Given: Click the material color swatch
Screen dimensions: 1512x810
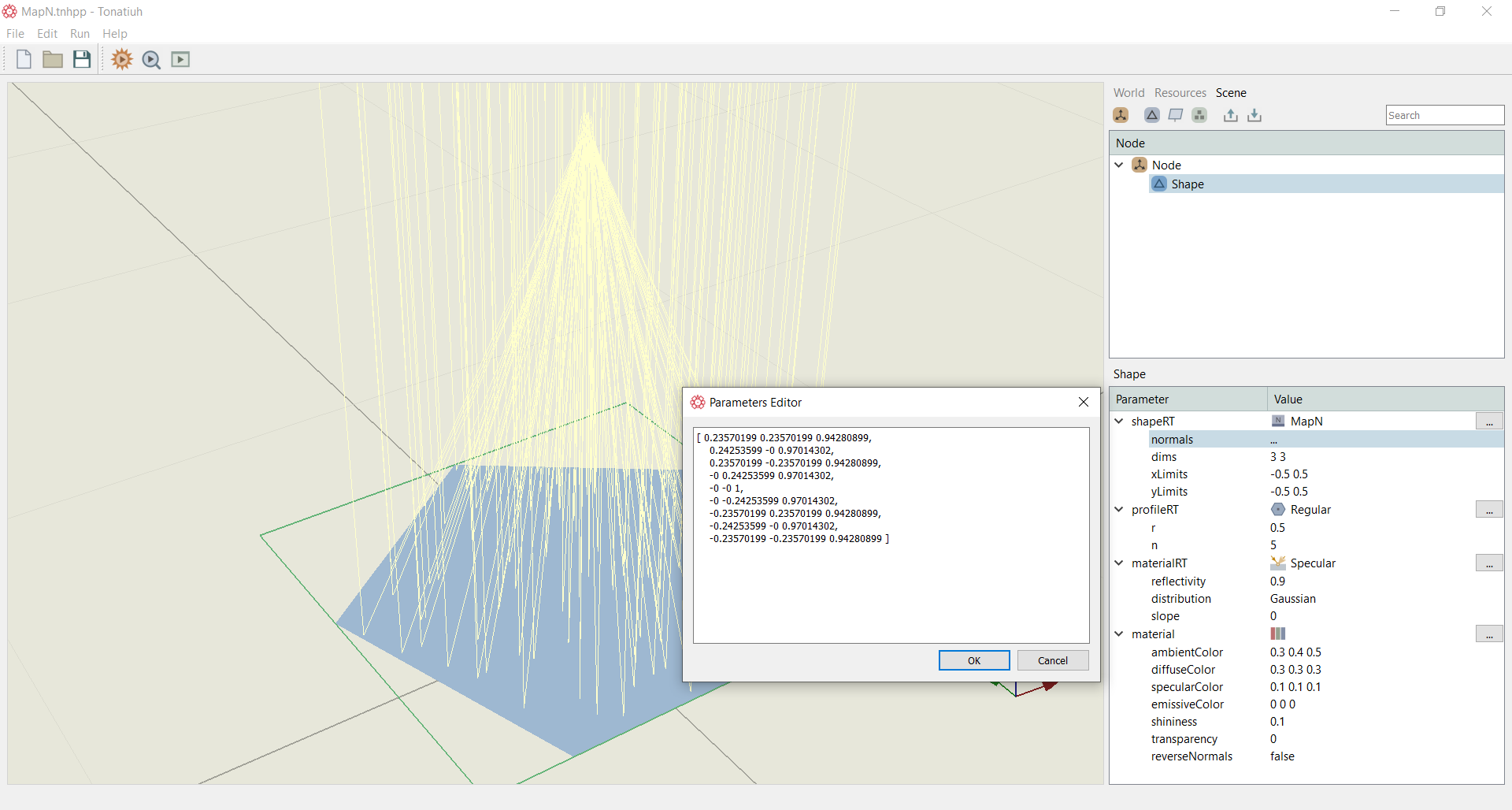Looking at the screenshot, I should 1277,634.
